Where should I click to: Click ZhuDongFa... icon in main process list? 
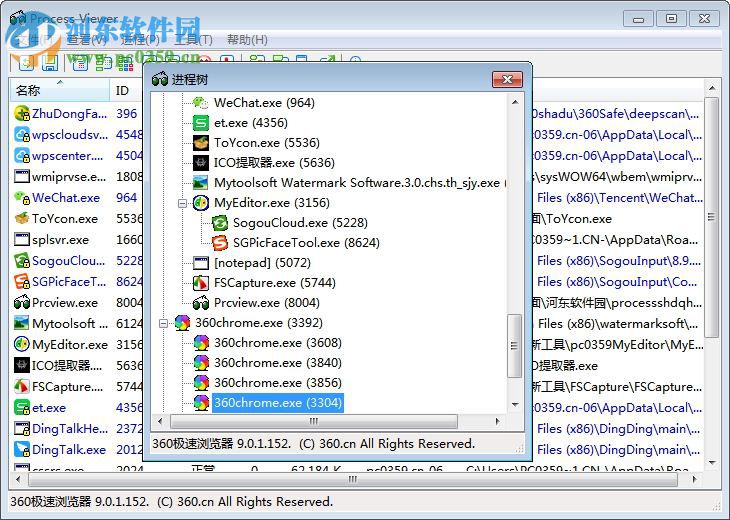click(x=22, y=114)
